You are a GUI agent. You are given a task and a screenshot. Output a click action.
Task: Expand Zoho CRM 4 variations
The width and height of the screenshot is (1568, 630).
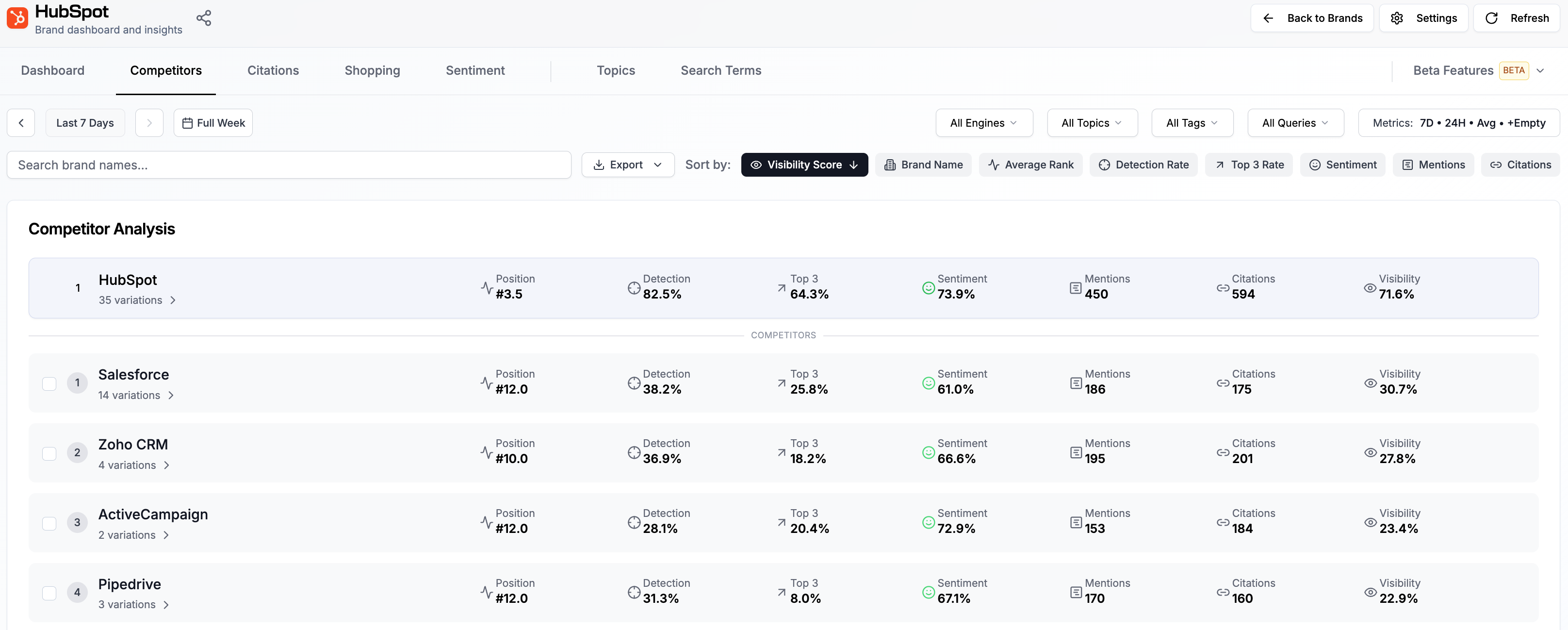pyautogui.click(x=134, y=465)
